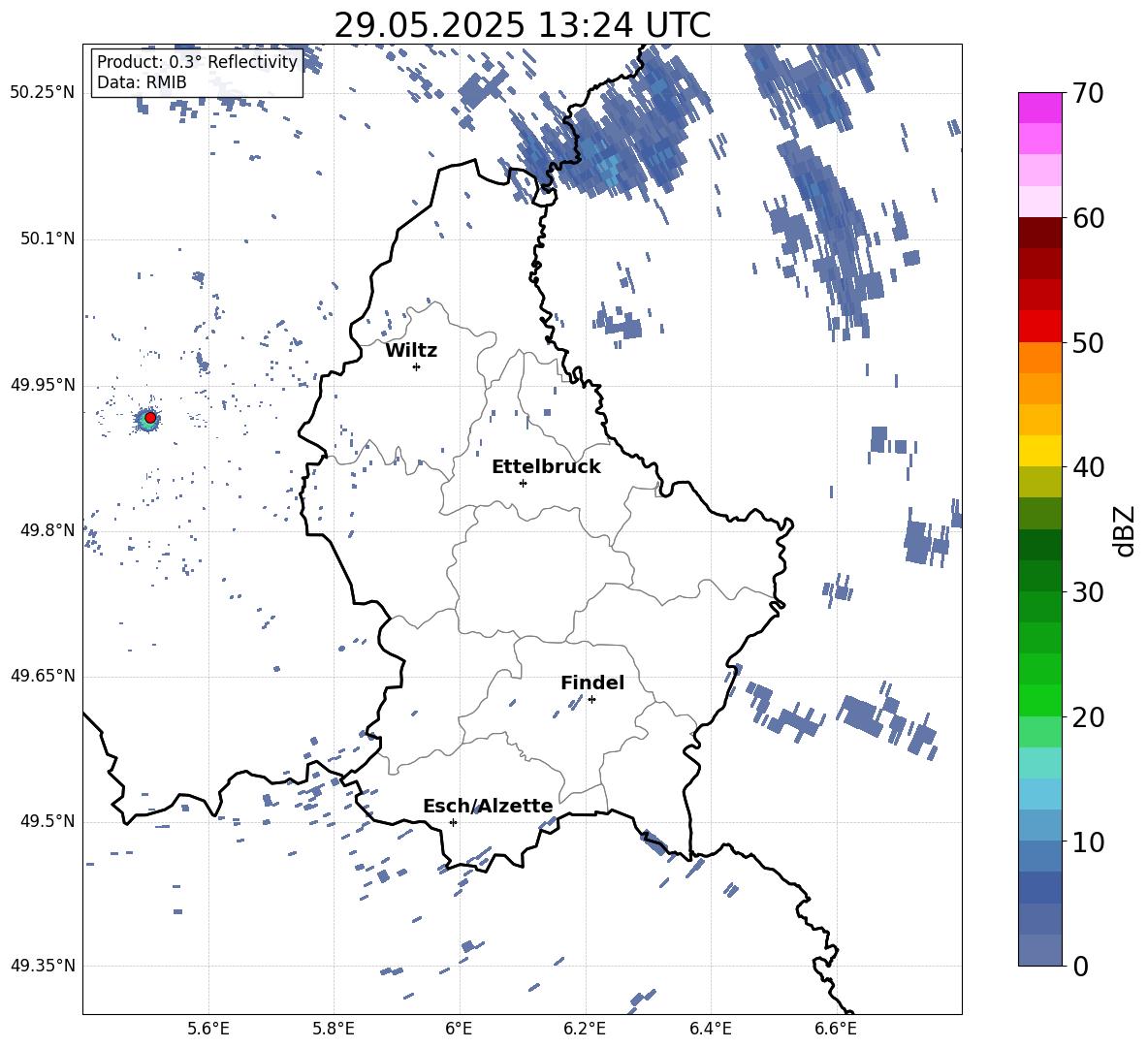The width and height of the screenshot is (1148, 1048).
Task: Click the Findel station cross marker
Action: [x=591, y=700]
